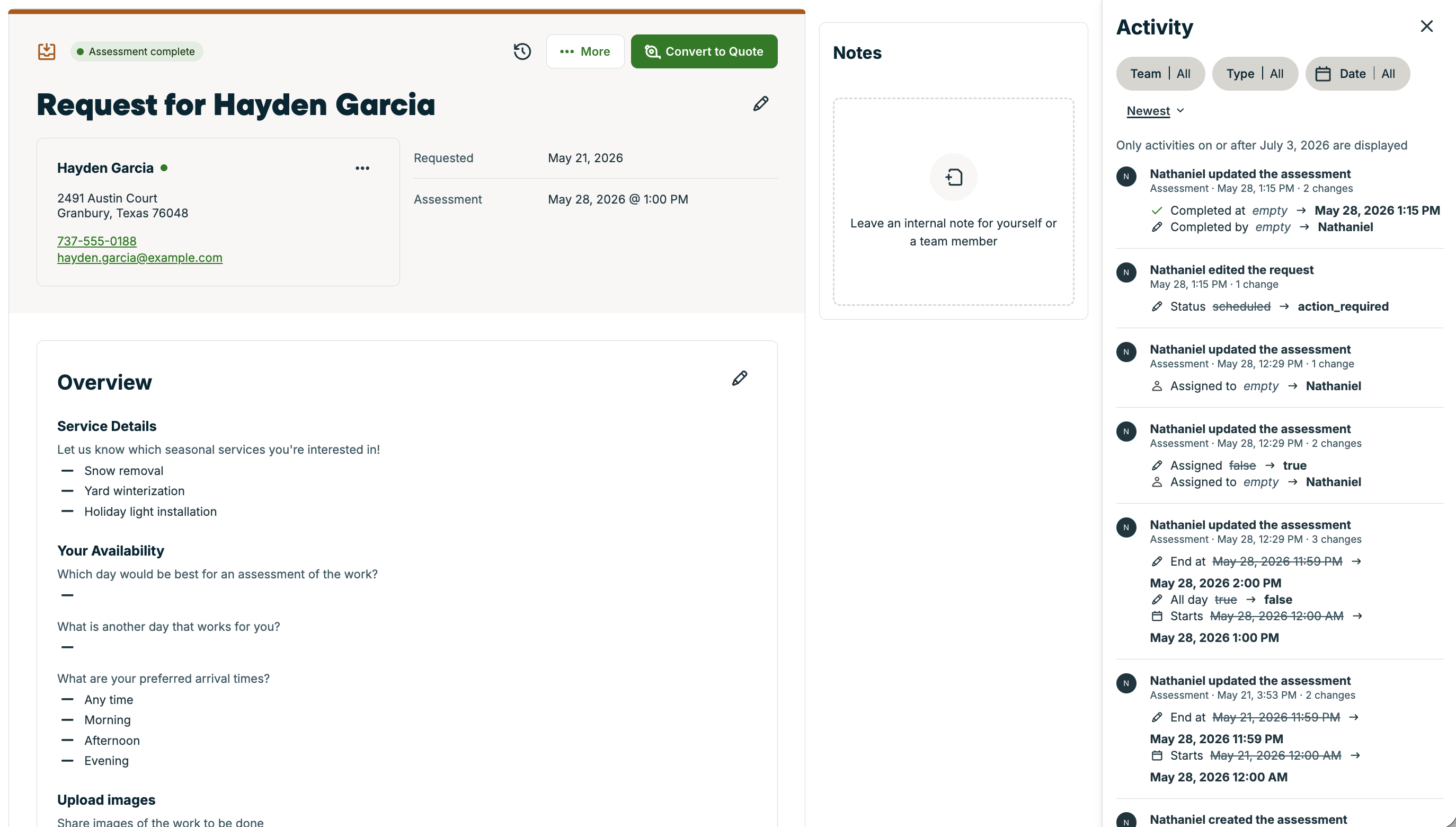
Task: Click the add note icon in Notes
Action: [954, 177]
